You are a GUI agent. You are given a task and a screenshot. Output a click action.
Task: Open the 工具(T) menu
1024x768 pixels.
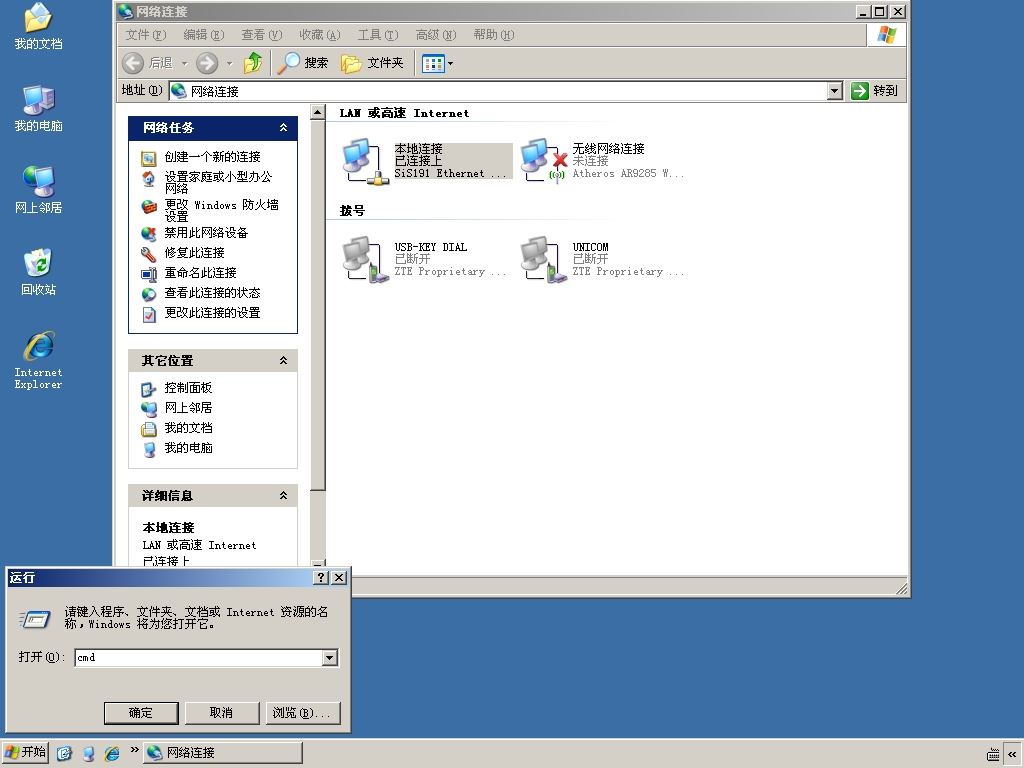(x=377, y=35)
